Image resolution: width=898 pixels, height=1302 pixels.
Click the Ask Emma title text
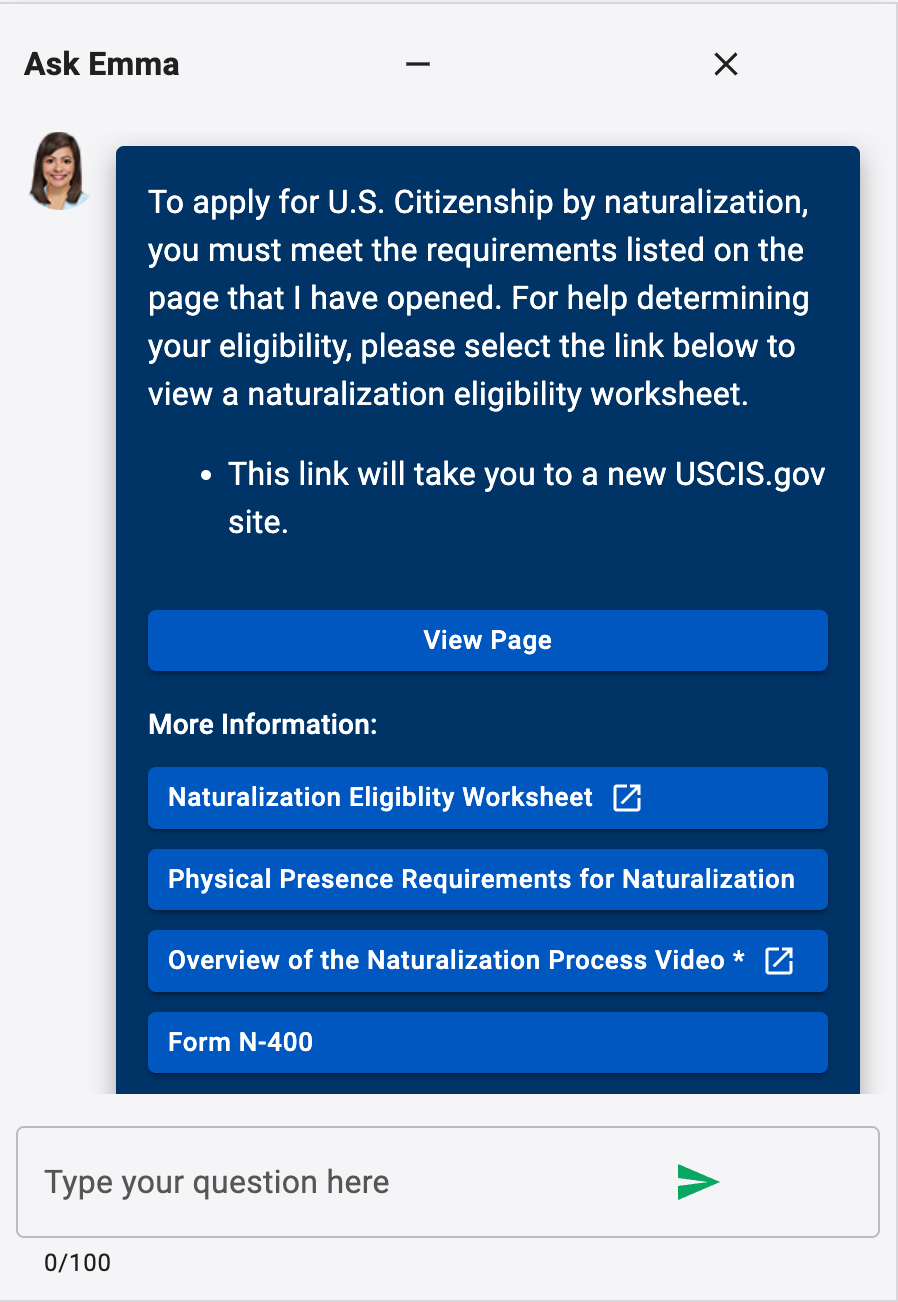pos(102,65)
